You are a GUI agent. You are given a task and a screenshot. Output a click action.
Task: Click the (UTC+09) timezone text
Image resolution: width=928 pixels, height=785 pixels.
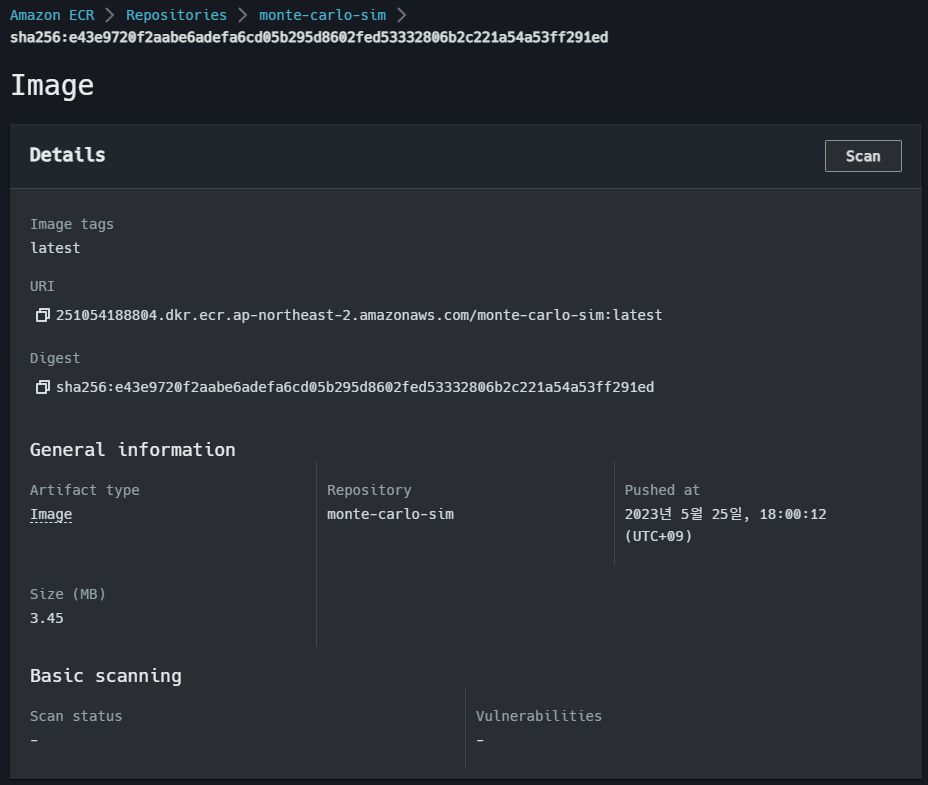[659, 536]
